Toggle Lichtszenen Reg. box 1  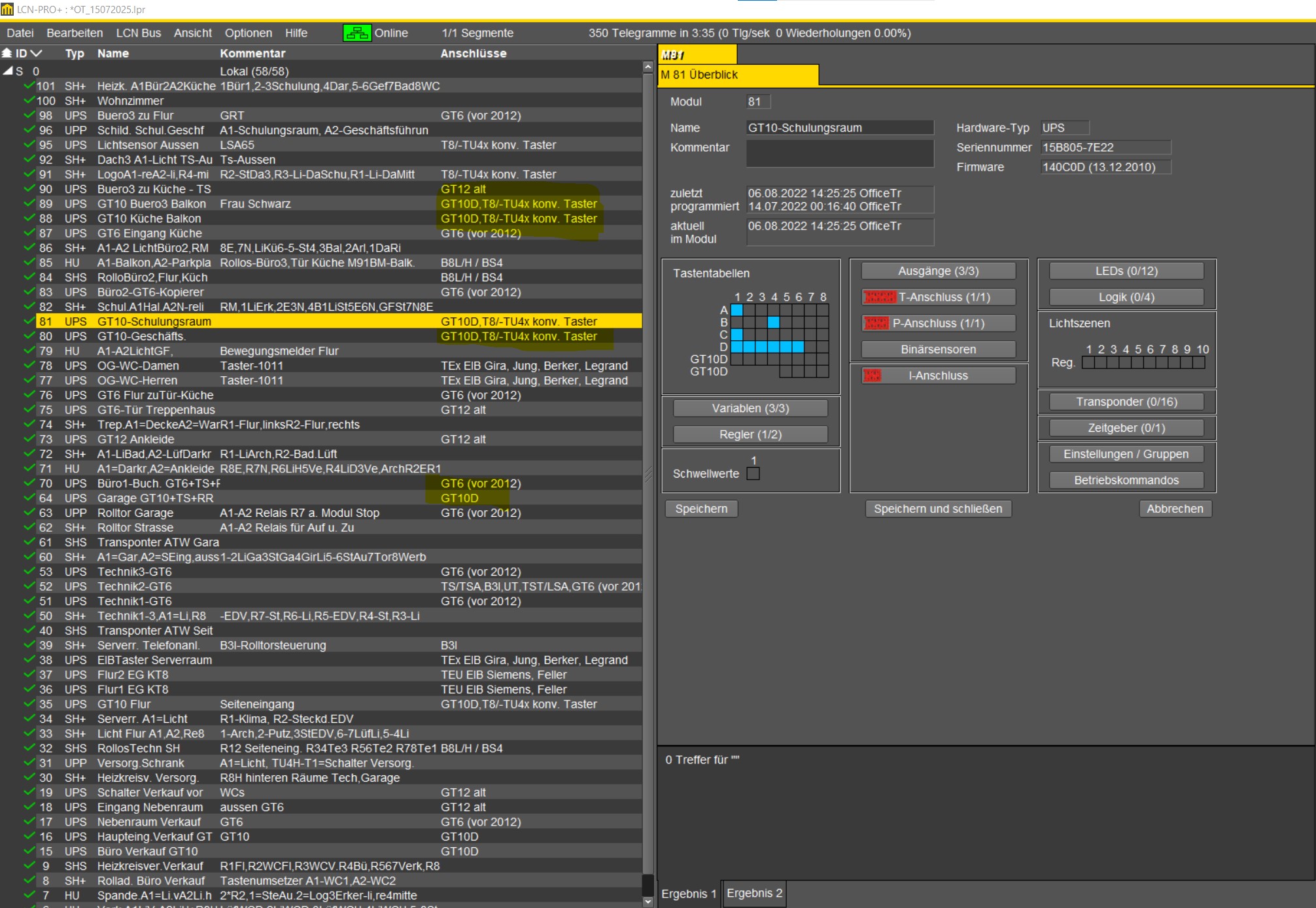coord(1088,362)
